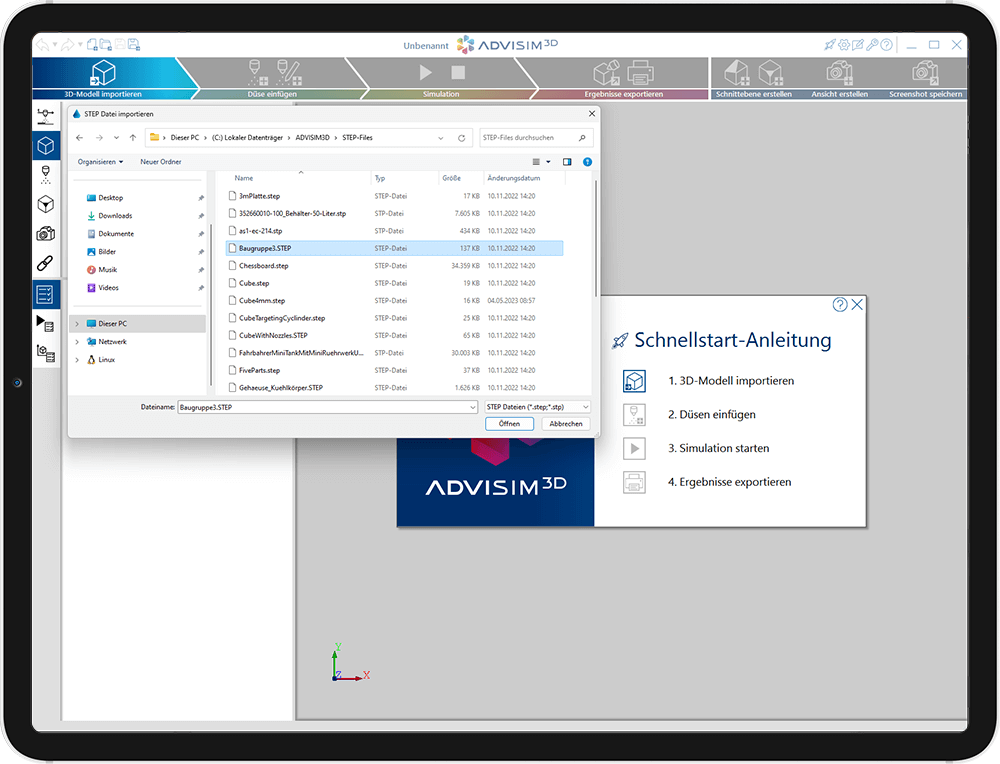The image size is (1000, 764).
Task: Open the redo history dropdown arrow
Action: (x=80, y=45)
